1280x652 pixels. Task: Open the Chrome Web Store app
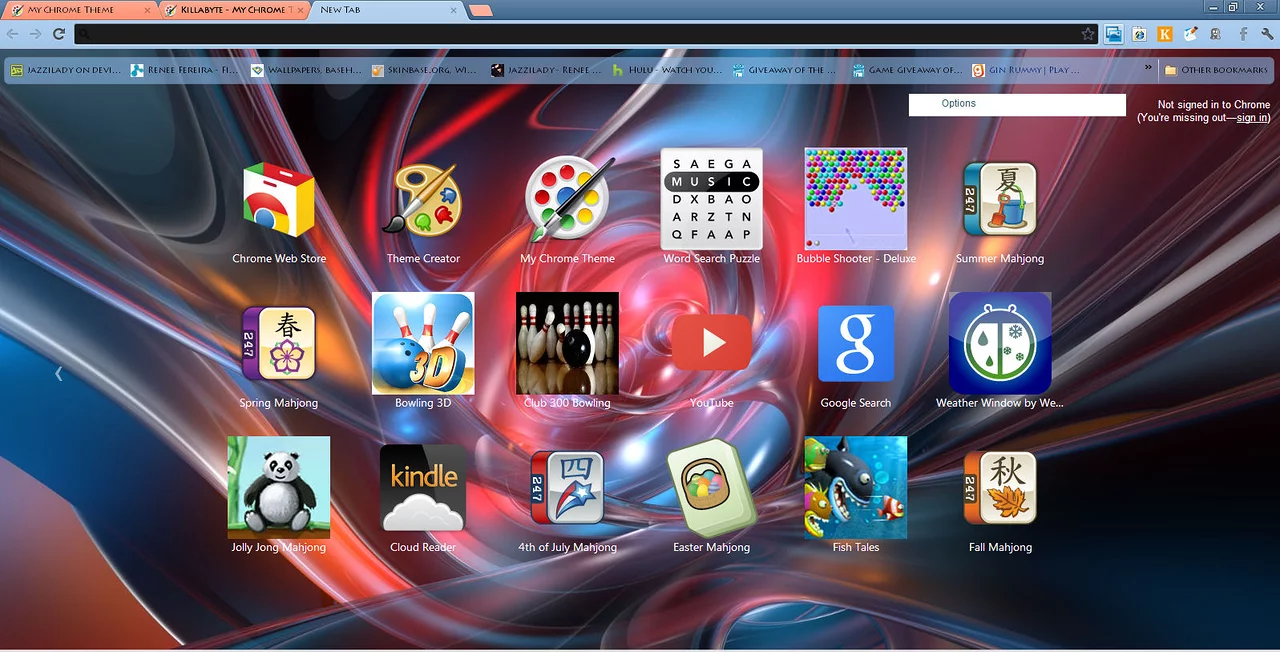click(x=279, y=200)
